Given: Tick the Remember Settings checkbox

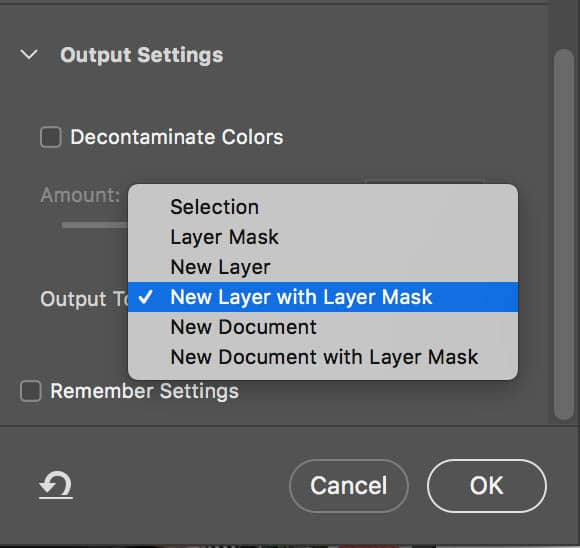Looking at the screenshot, I should tap(31, 391).
